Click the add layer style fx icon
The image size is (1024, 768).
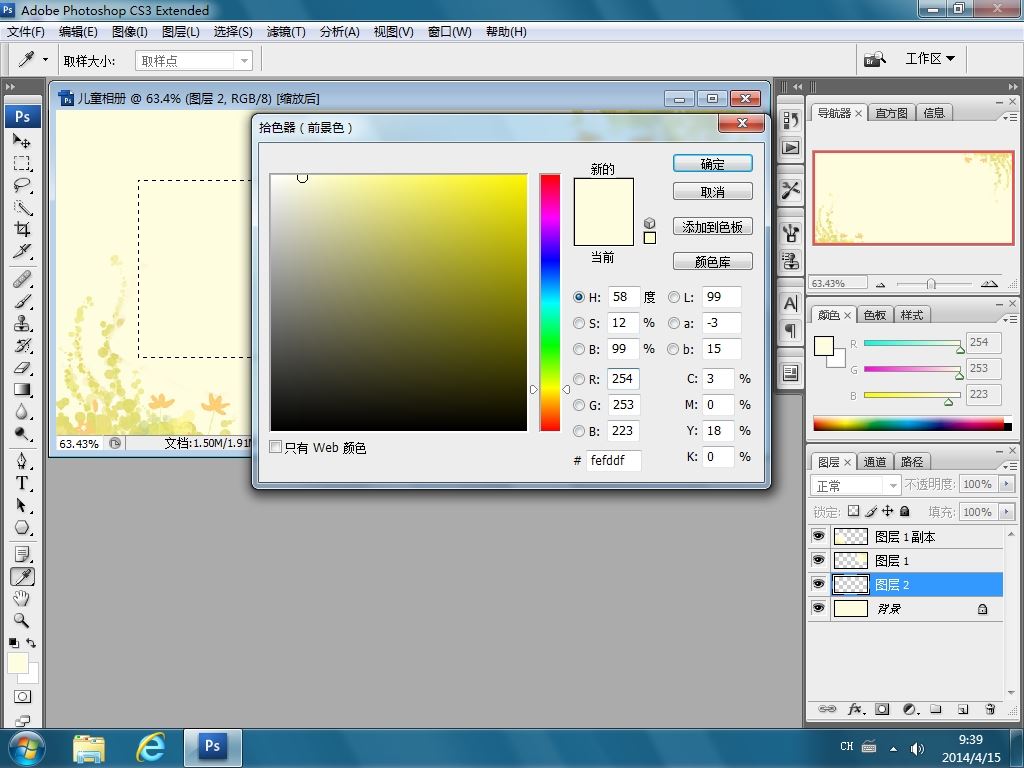[x=856, y=709]
